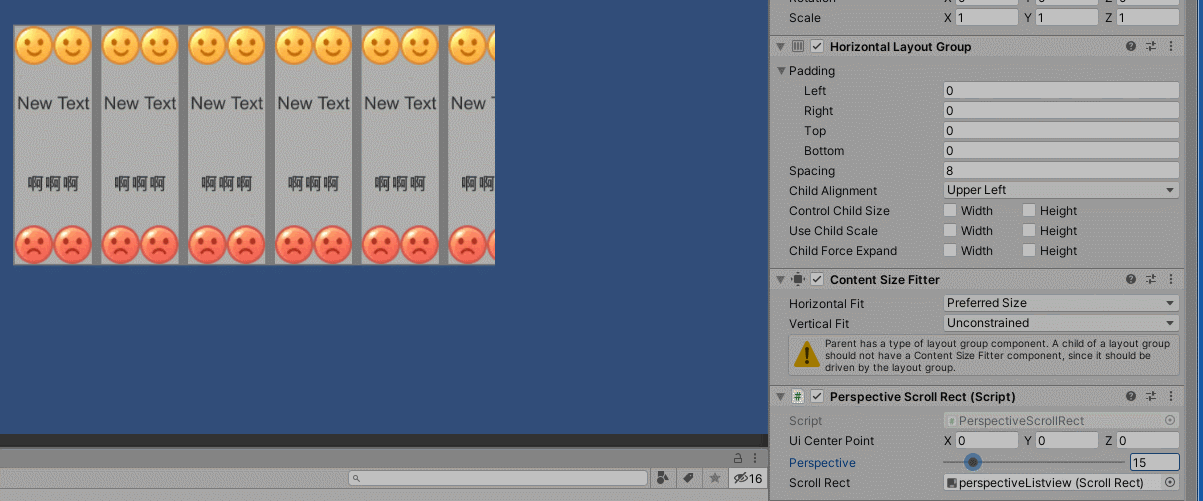Viewport: 1203px width, 501px height.
Task: Check Use Child Scale Width
Action: coord(950,231)
